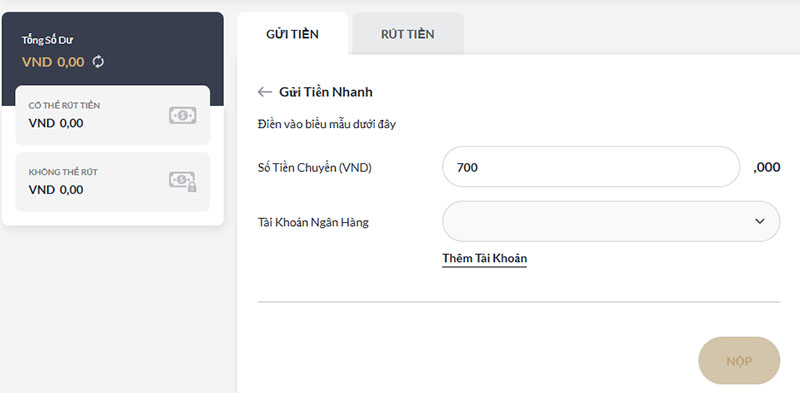Click the Điền vào biểu mẫu dưới đây text
Screen dimensions: 800x393
tap(327, 124)
